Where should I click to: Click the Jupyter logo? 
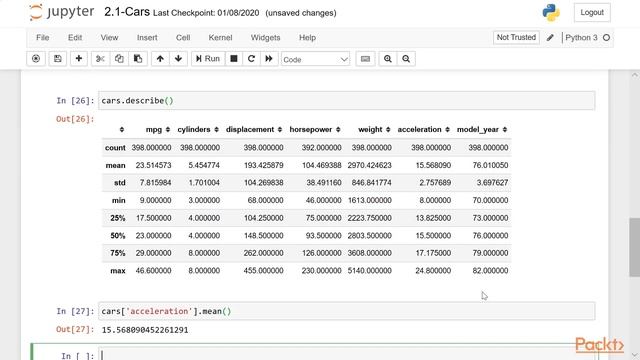click(x=62, y=12)
